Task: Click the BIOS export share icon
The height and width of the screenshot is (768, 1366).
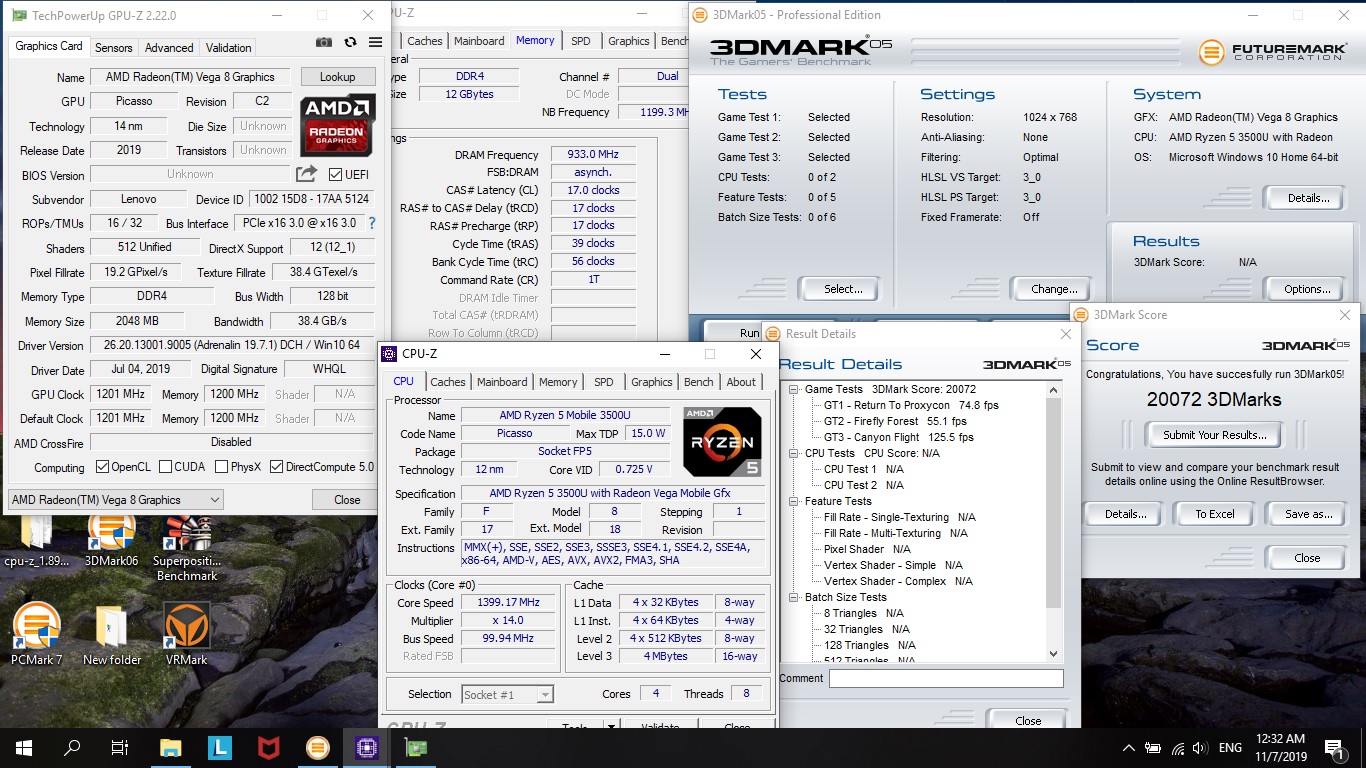Action: tap(306, 174)
